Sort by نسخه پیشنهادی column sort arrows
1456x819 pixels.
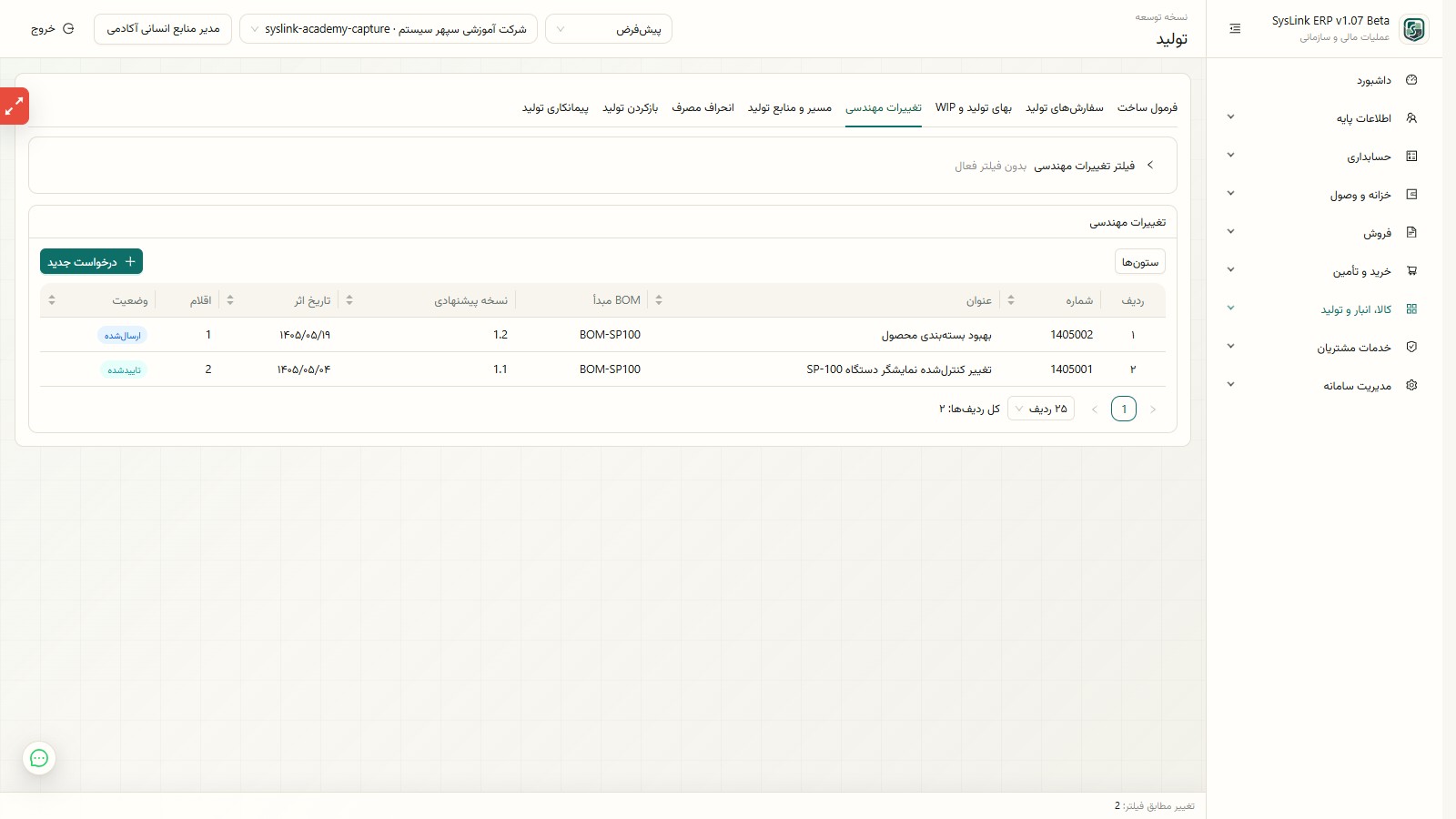[x=349, y=300]
